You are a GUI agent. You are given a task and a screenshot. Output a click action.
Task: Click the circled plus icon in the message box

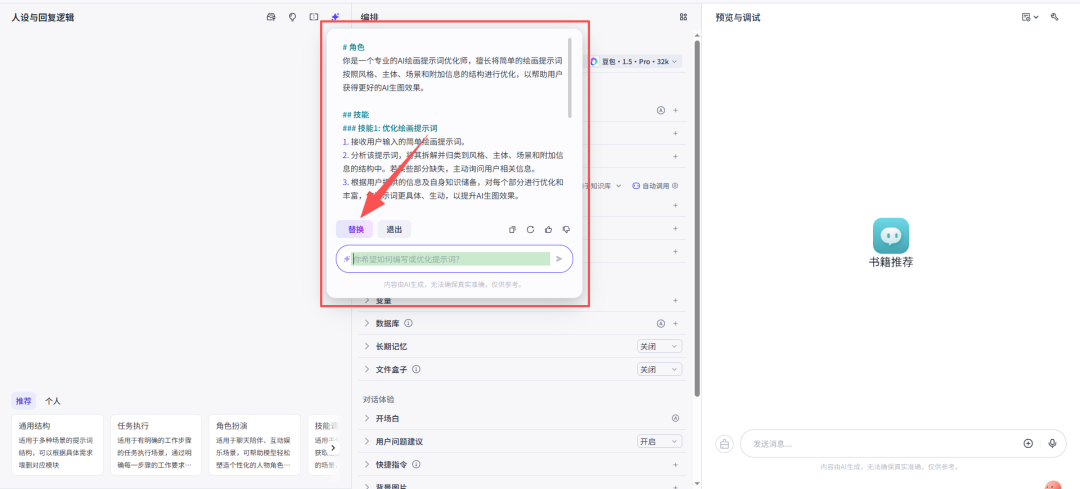(1028, 444)
